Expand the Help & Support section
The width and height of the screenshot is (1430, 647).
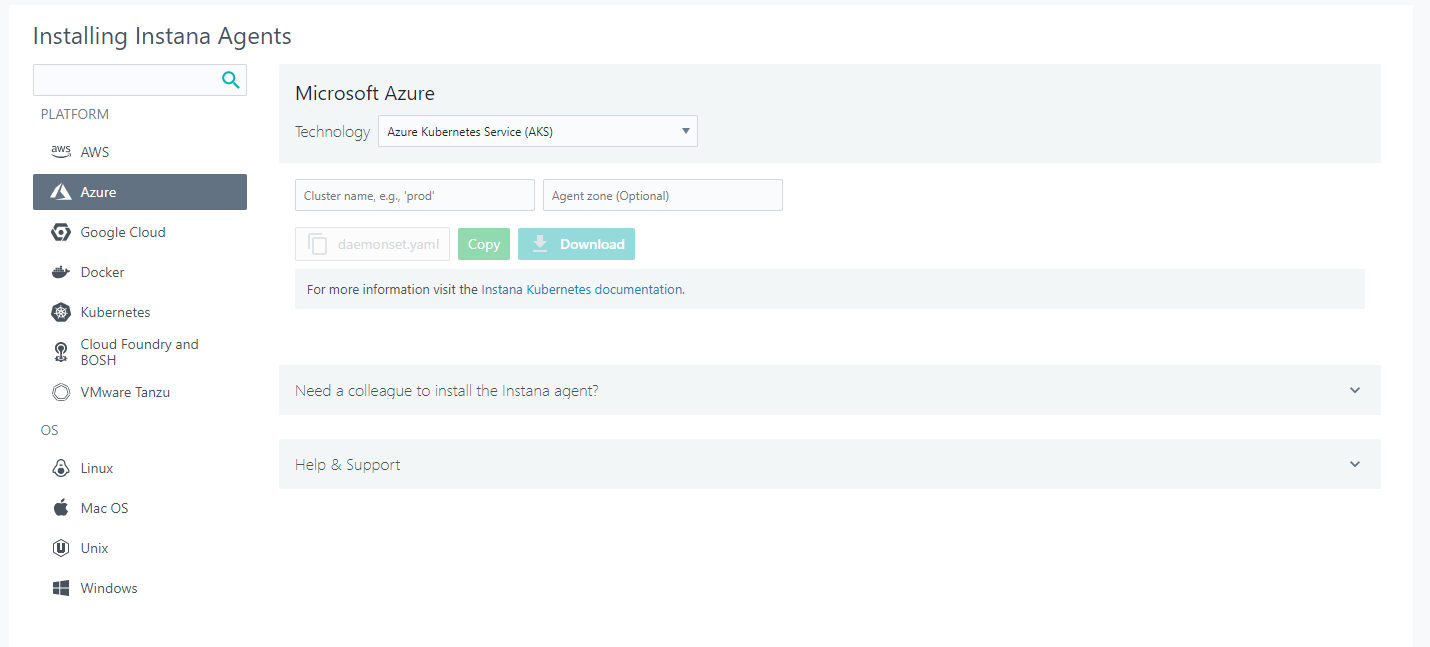tap(830, 464)
